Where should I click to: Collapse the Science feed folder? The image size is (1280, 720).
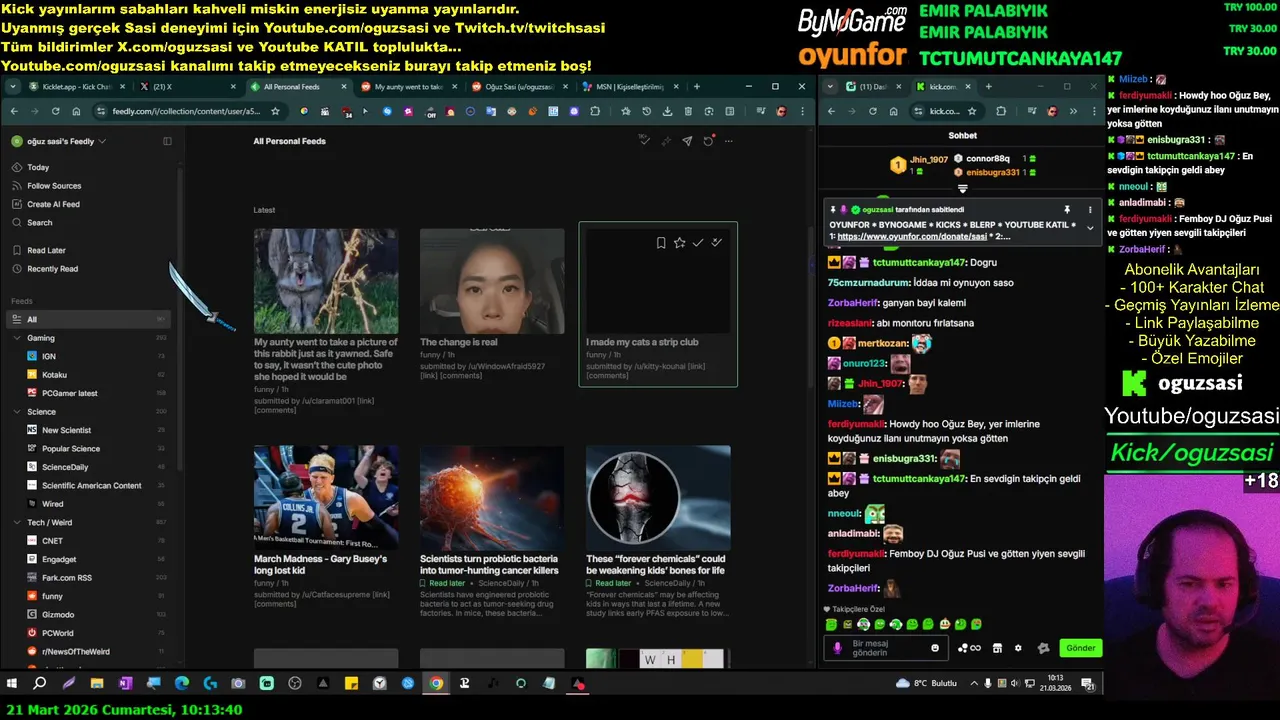[x=17, y=412]
